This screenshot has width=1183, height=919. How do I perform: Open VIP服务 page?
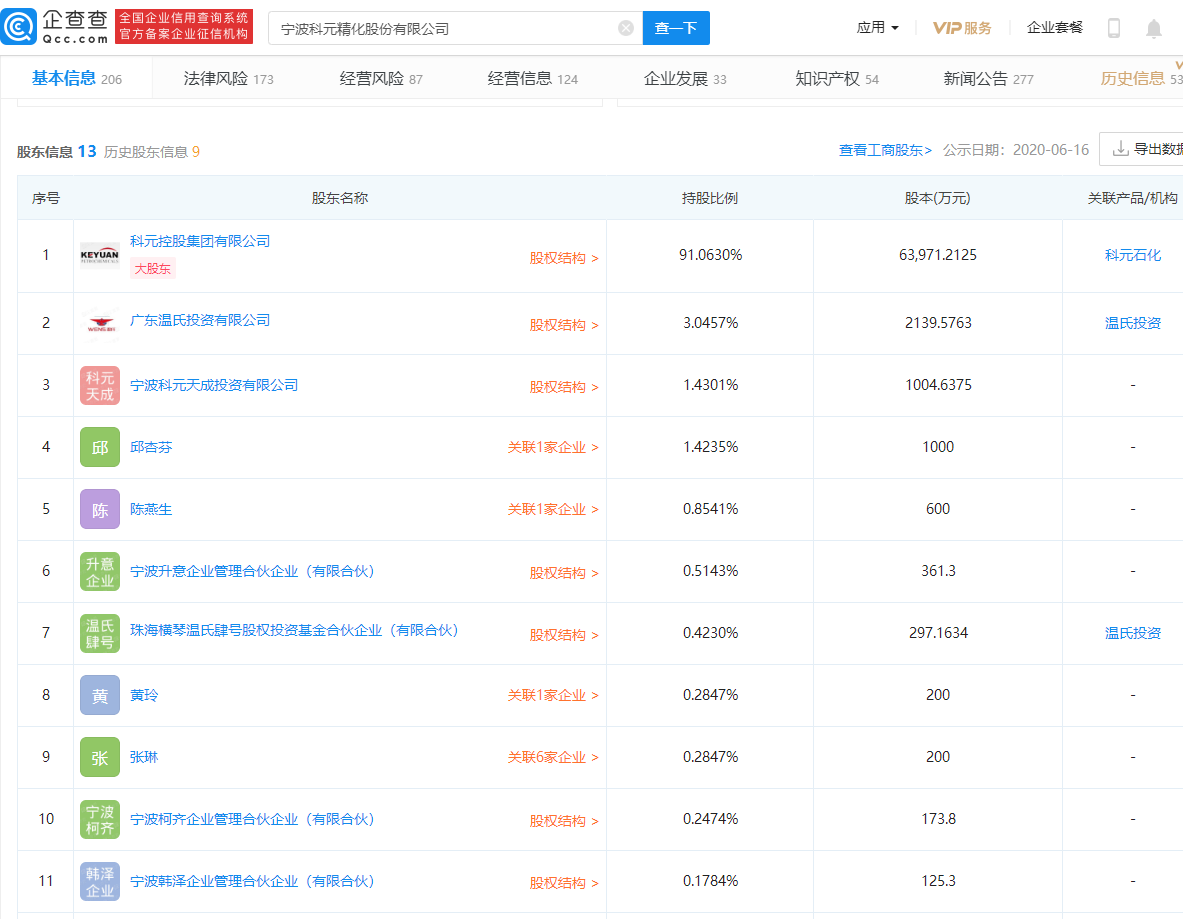(962, 28)
